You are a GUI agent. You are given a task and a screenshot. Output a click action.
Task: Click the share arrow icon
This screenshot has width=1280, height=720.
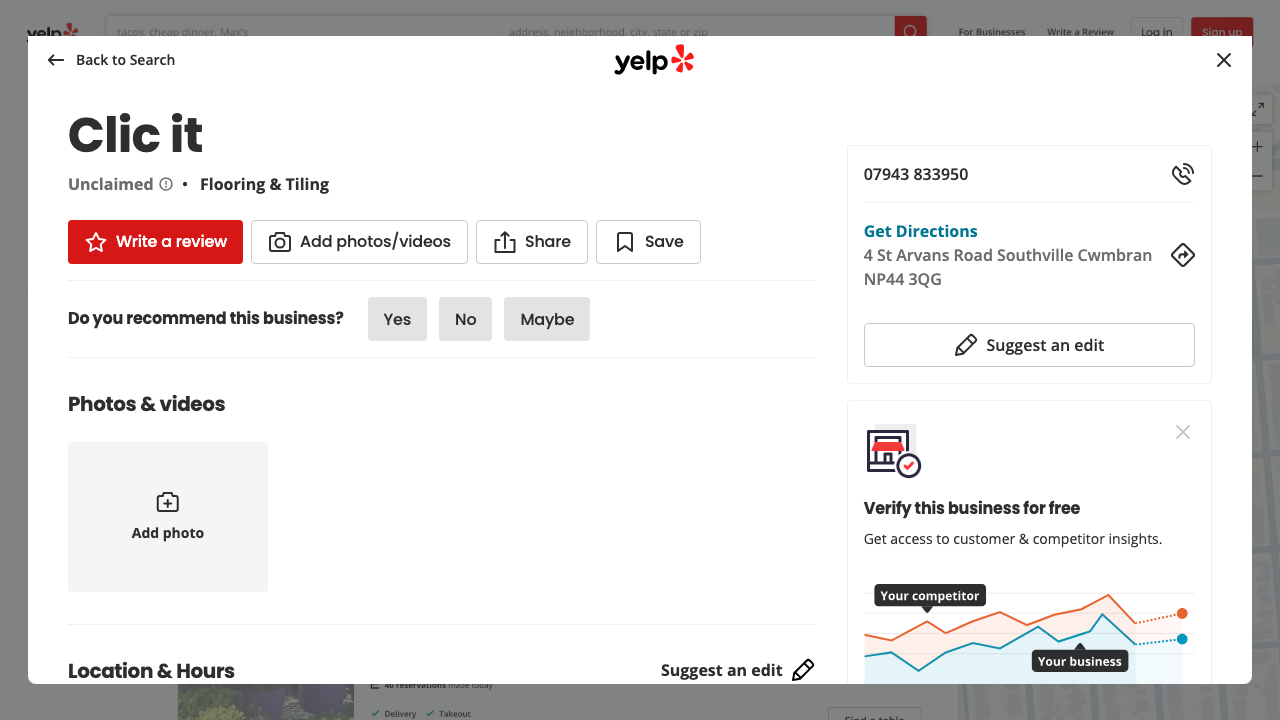(x=505, y=241)
